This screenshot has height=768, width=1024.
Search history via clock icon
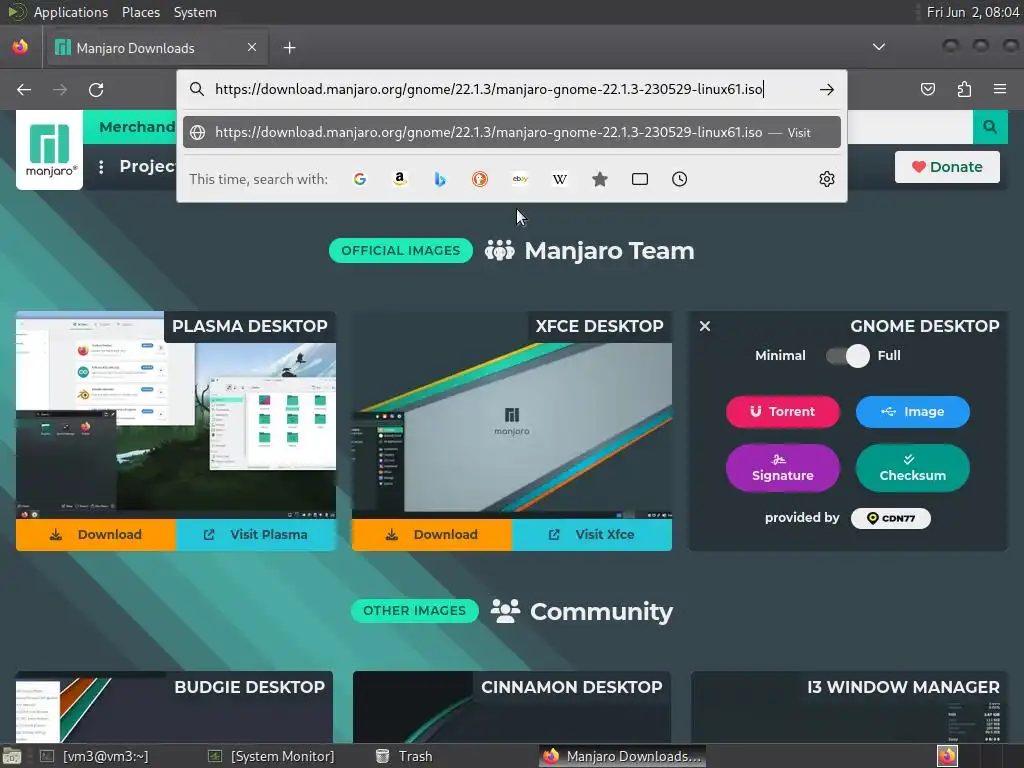[679, 179]
